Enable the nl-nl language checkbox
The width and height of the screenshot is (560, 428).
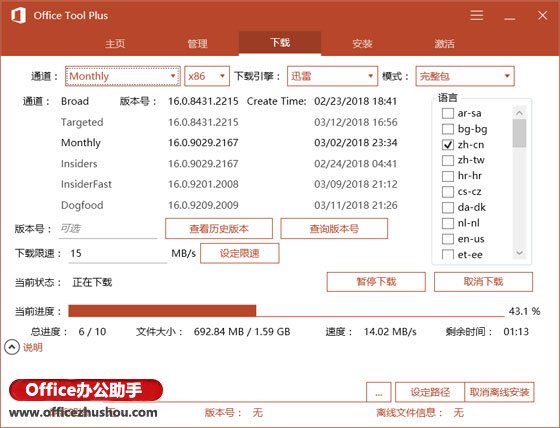(448, 223)
